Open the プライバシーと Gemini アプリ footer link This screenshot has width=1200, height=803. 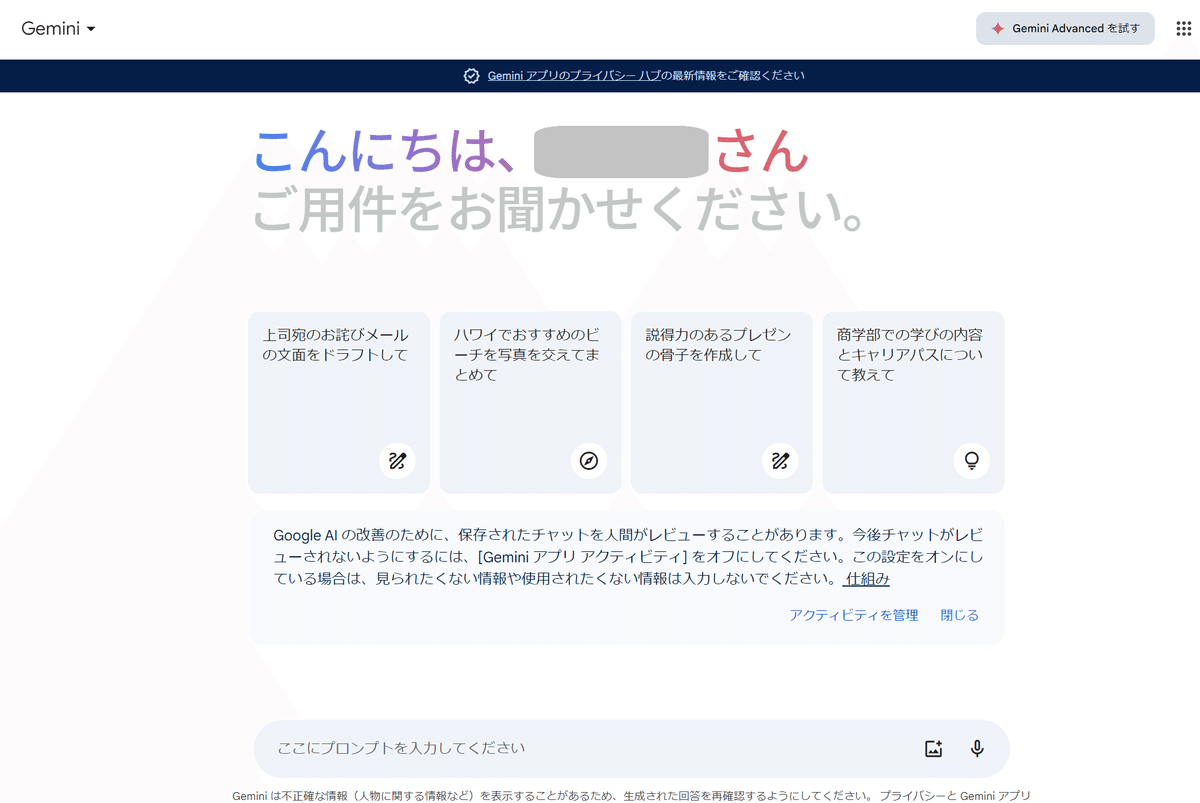954,796
